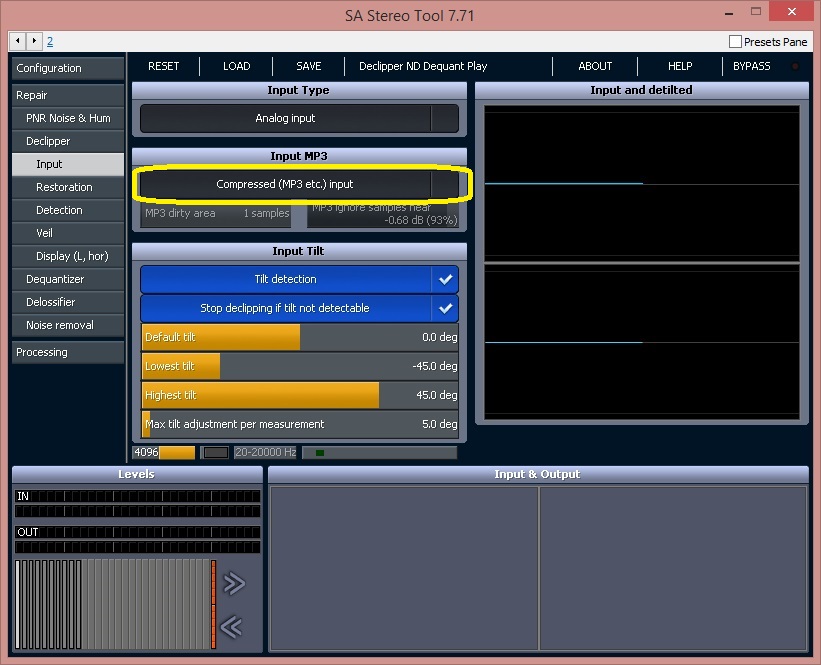Click the forward navigation arrow

tap(34, 40)
